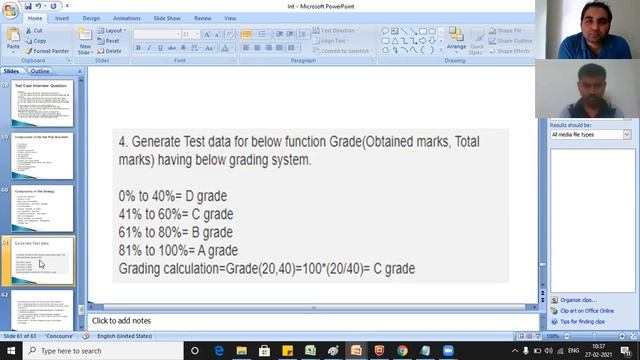Image resolution: width=640 pixels, height=360 pixels.
Task: Open the font size dropdown
Action: tap(191, 34)
